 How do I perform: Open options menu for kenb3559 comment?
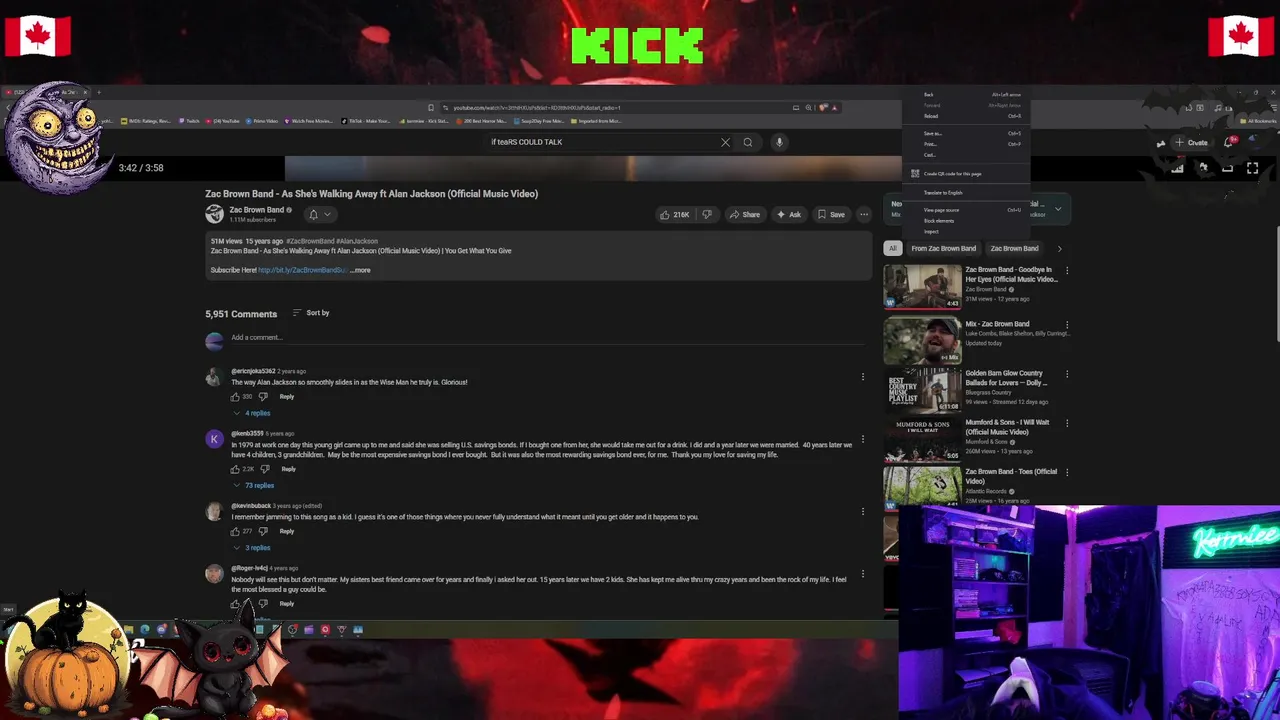click(x=863, y=440)
